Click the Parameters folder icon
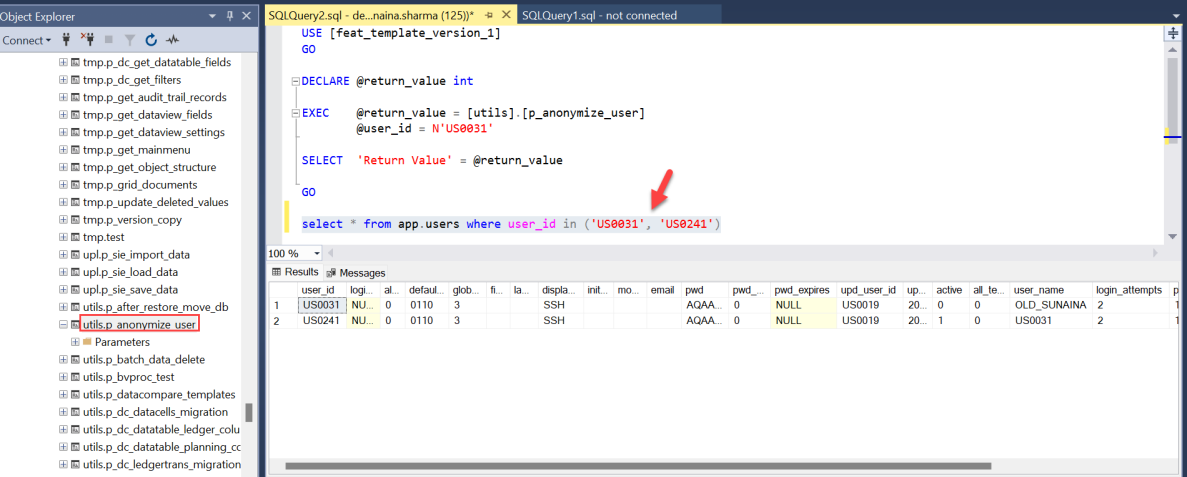The height and width of the screenshot is (477, 1187). pos(87,342)
